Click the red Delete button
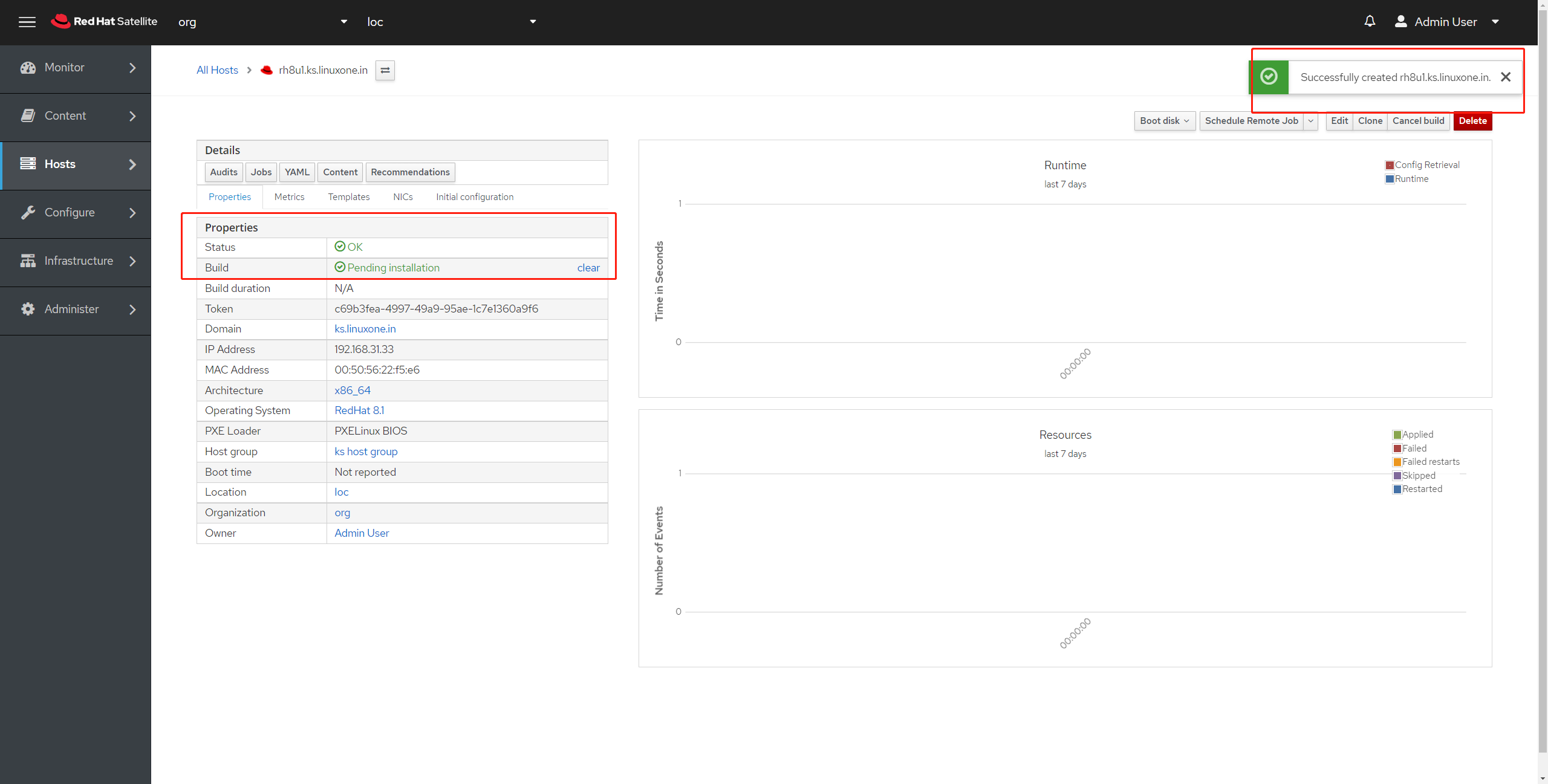1548x784 pixels. [1472, 121]
